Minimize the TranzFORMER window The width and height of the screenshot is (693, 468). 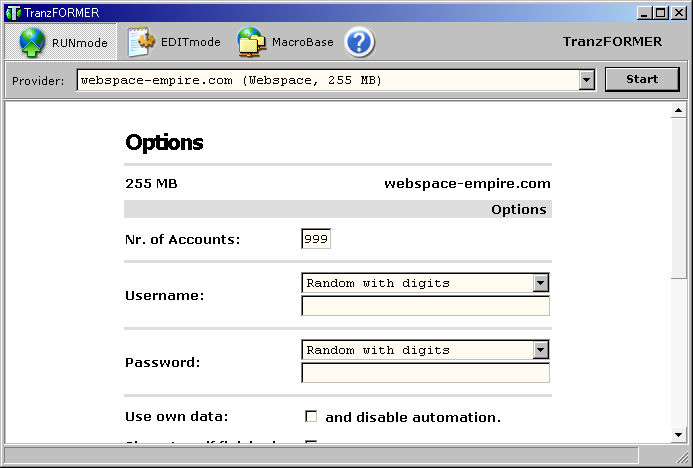pos(644,13)
